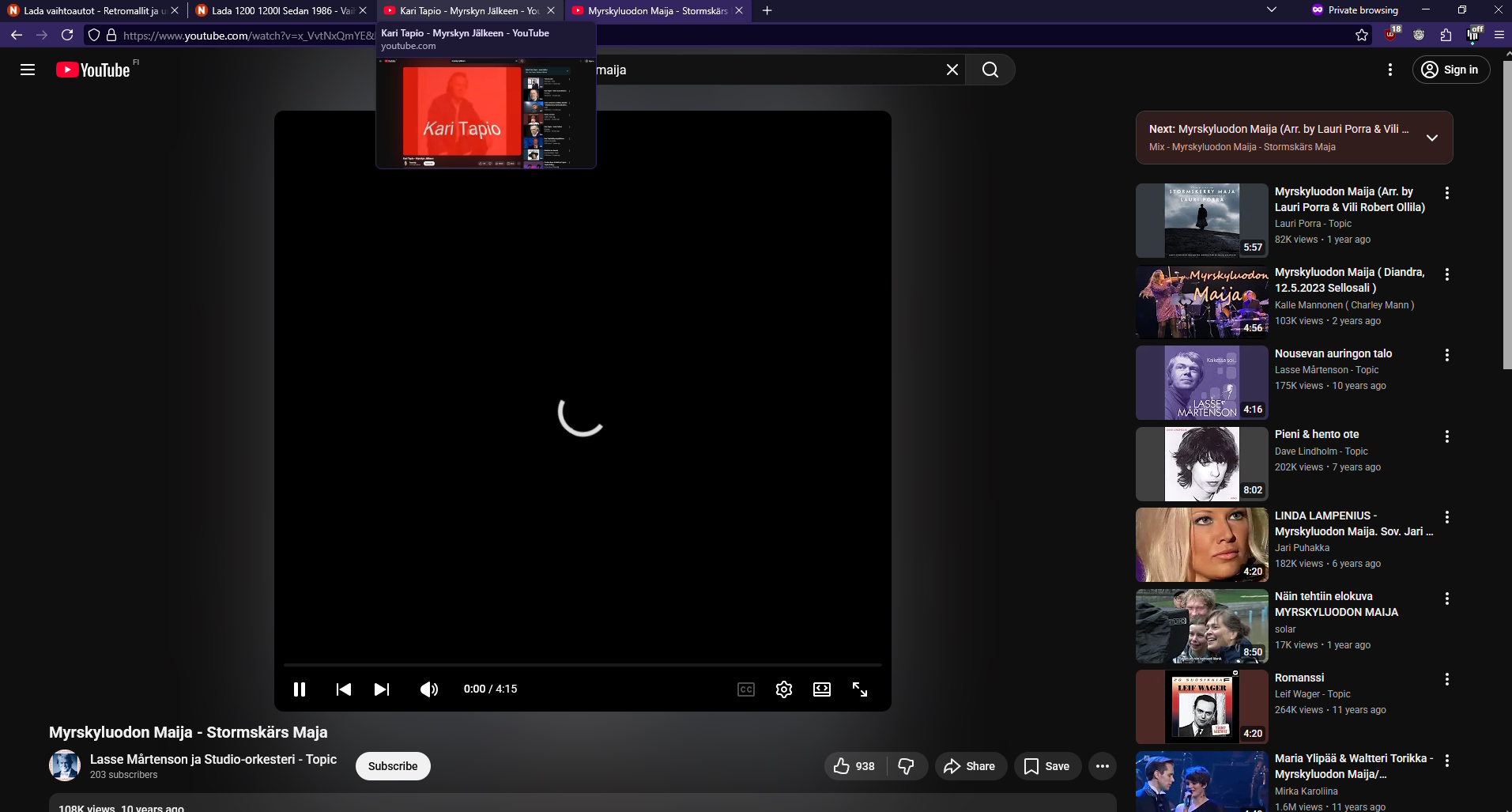Clear the YouTube search field text
This screenshot has width=1512, height=812.
point(952,70)
